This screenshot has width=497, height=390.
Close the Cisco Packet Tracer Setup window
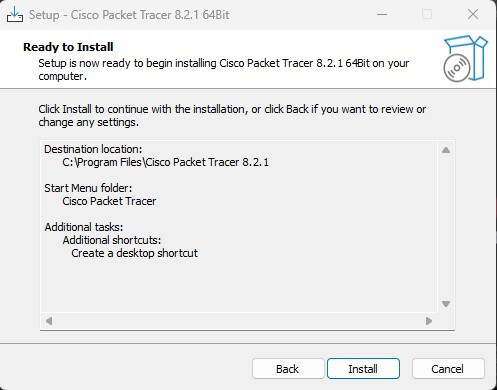click(473, 15)
